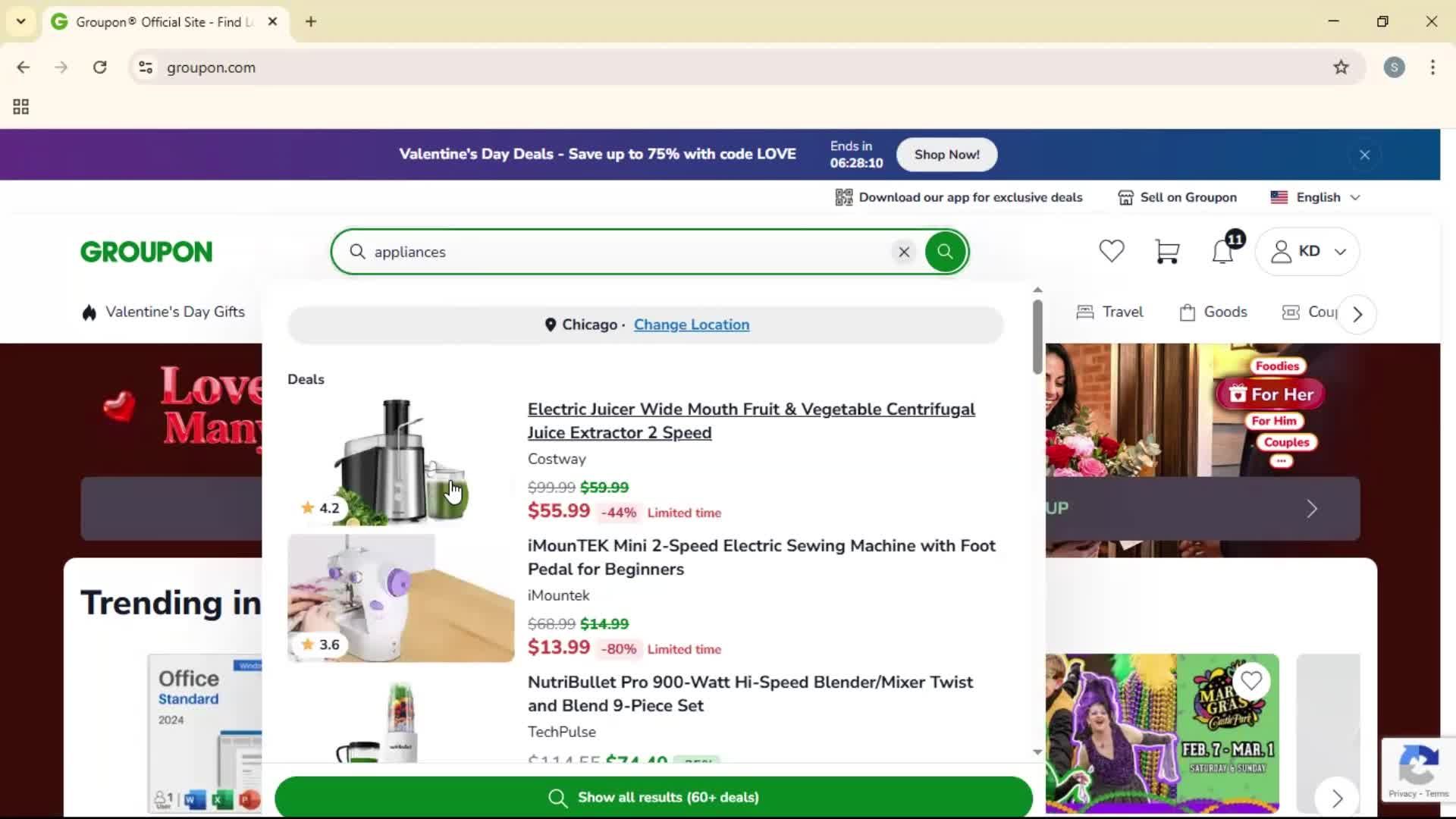1456x819 pixels.
Task: Open the KD account dropdown
Action: [x=1308, y=251]
